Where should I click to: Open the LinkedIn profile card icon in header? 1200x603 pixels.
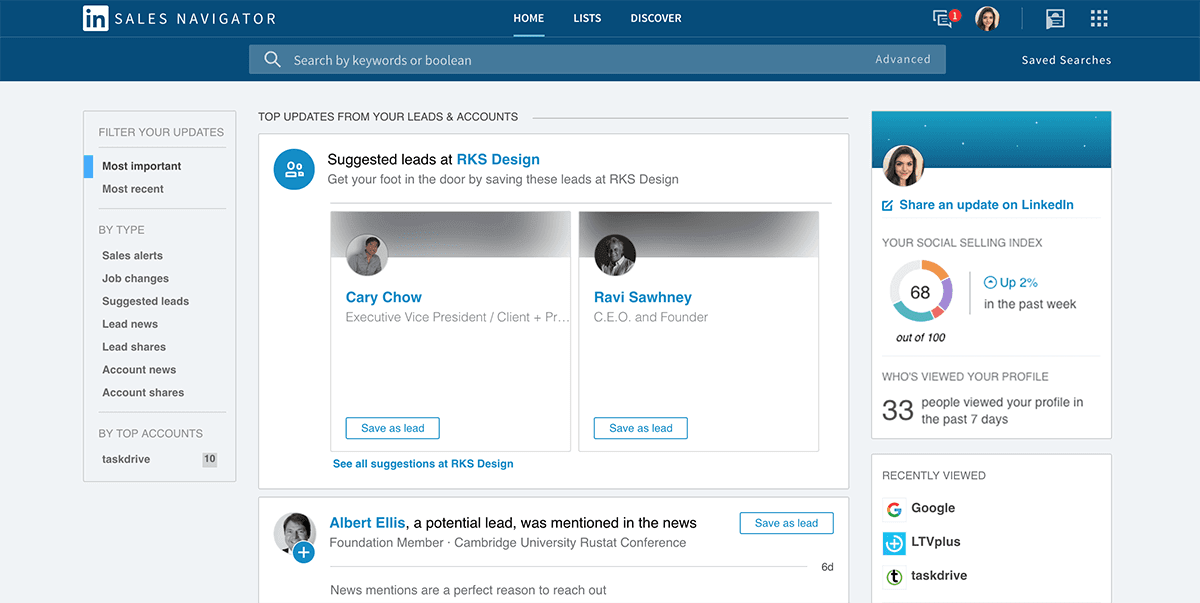point(1055,18)
